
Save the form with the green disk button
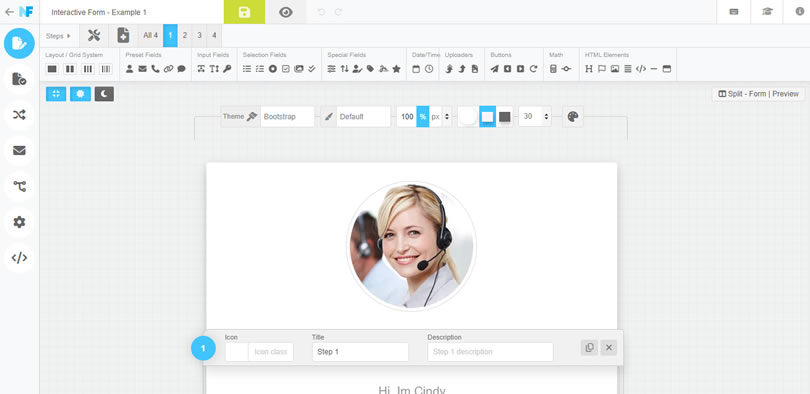point(244,12)
